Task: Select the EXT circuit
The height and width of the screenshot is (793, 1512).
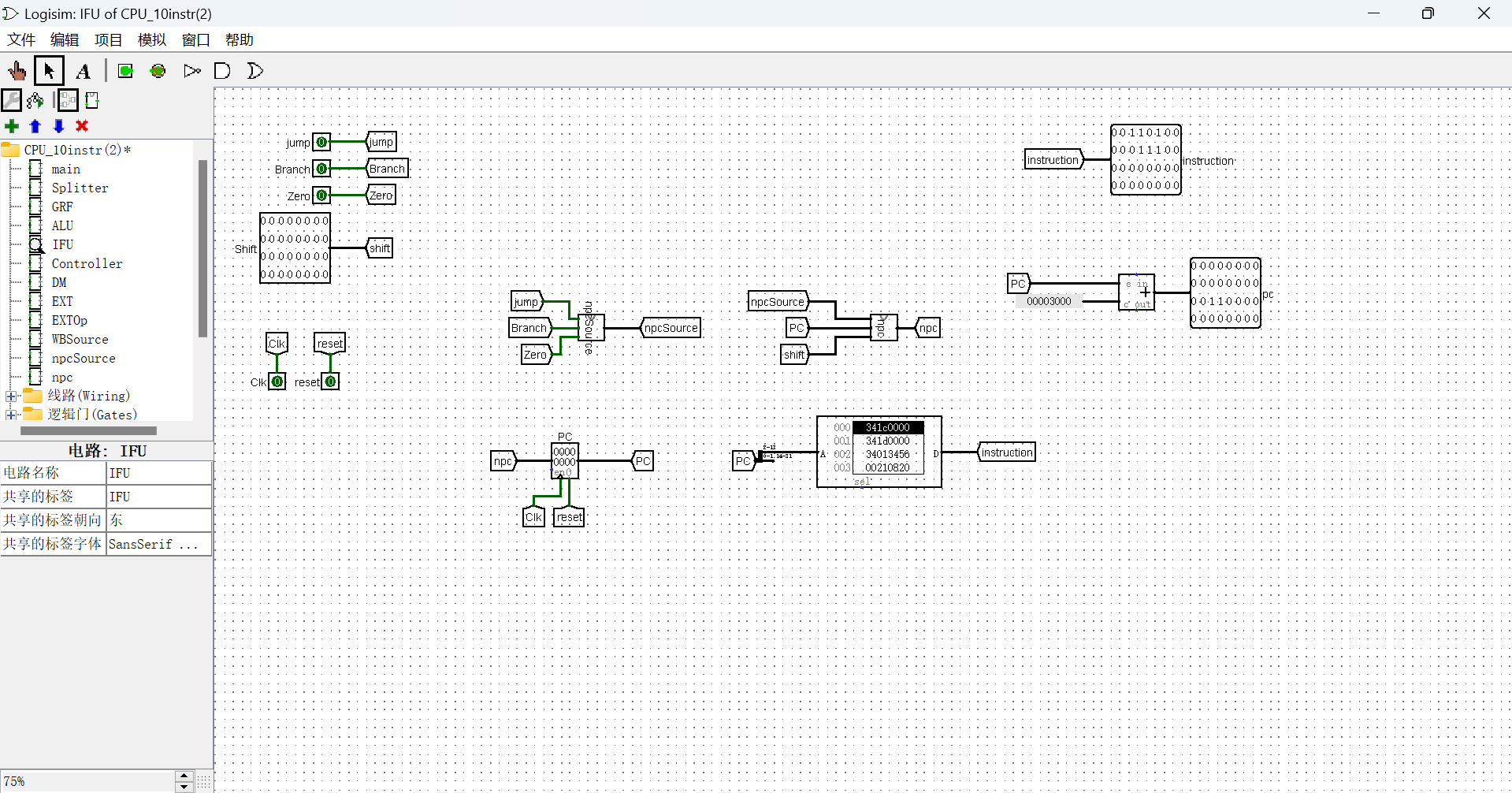Action: point(62,302)
